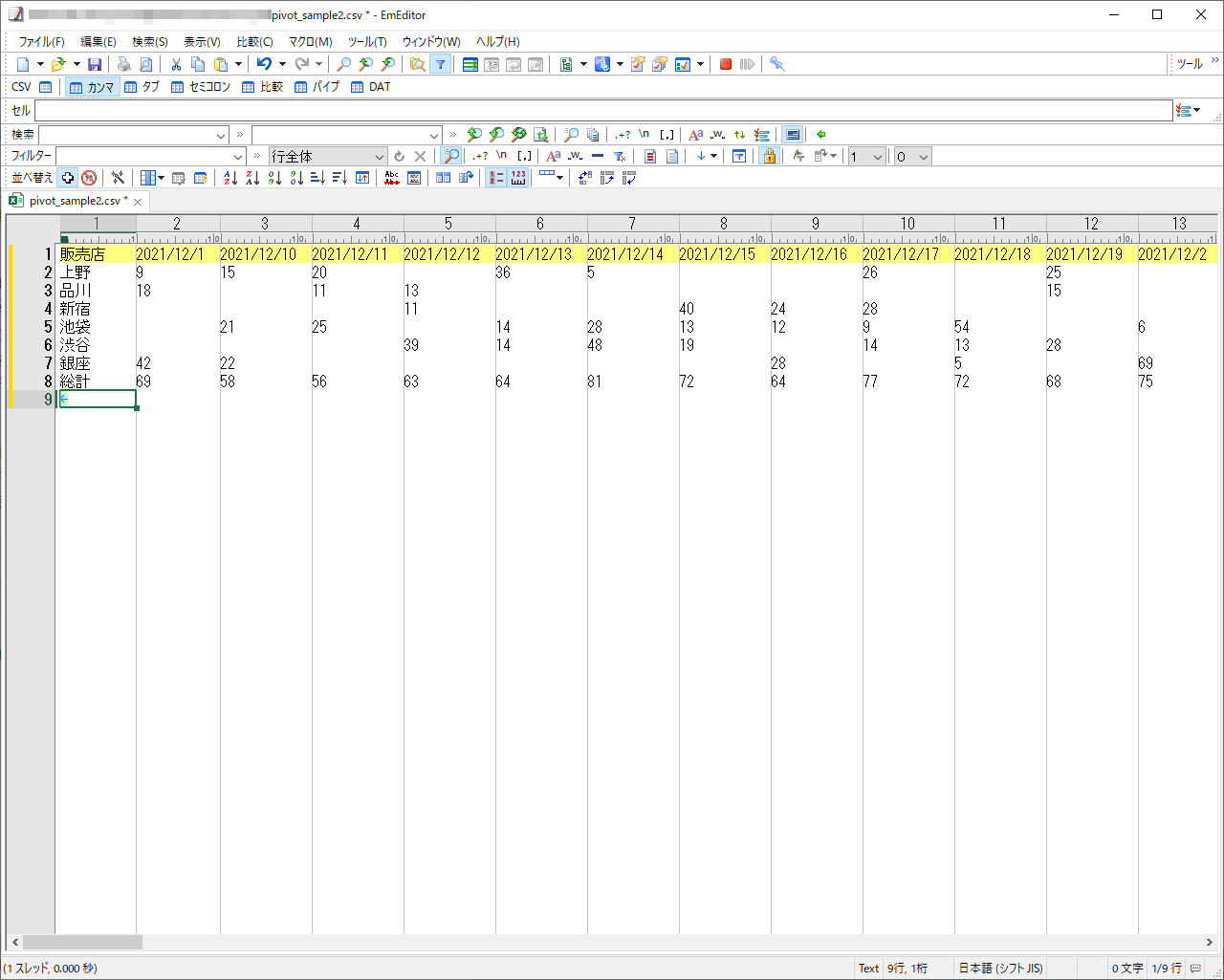Select the 販売店 header cell
Viewport: 1224px width, 980px height.
[x=96, y=254]
